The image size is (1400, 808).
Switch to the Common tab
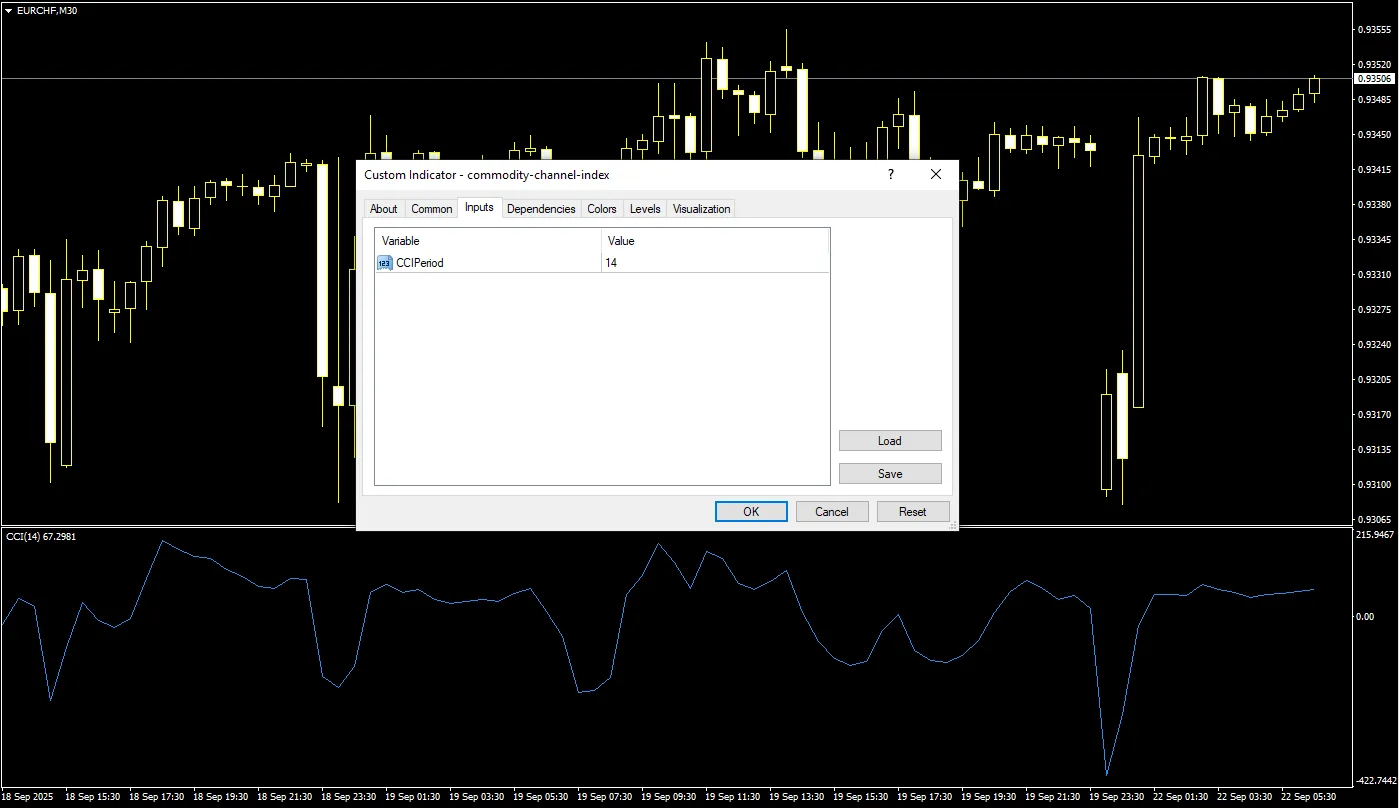(432, 209)
